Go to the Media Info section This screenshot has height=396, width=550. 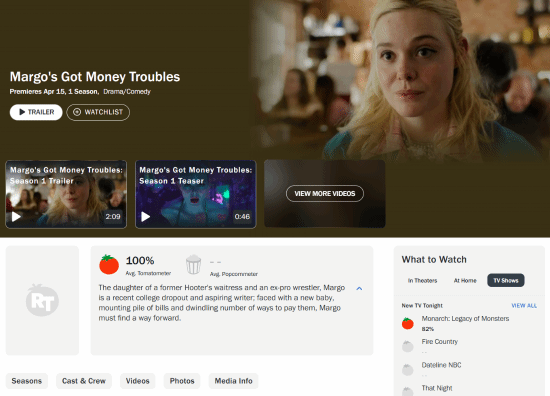[234, 381]
